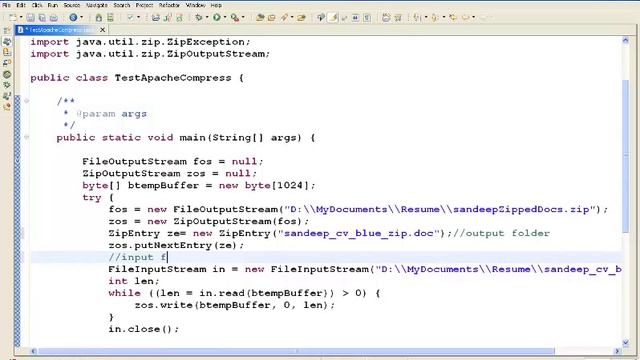Toggle the Mark Occurrences highlighter button
This screenshot has height=360, width=640.
click(x=333, y=18)
